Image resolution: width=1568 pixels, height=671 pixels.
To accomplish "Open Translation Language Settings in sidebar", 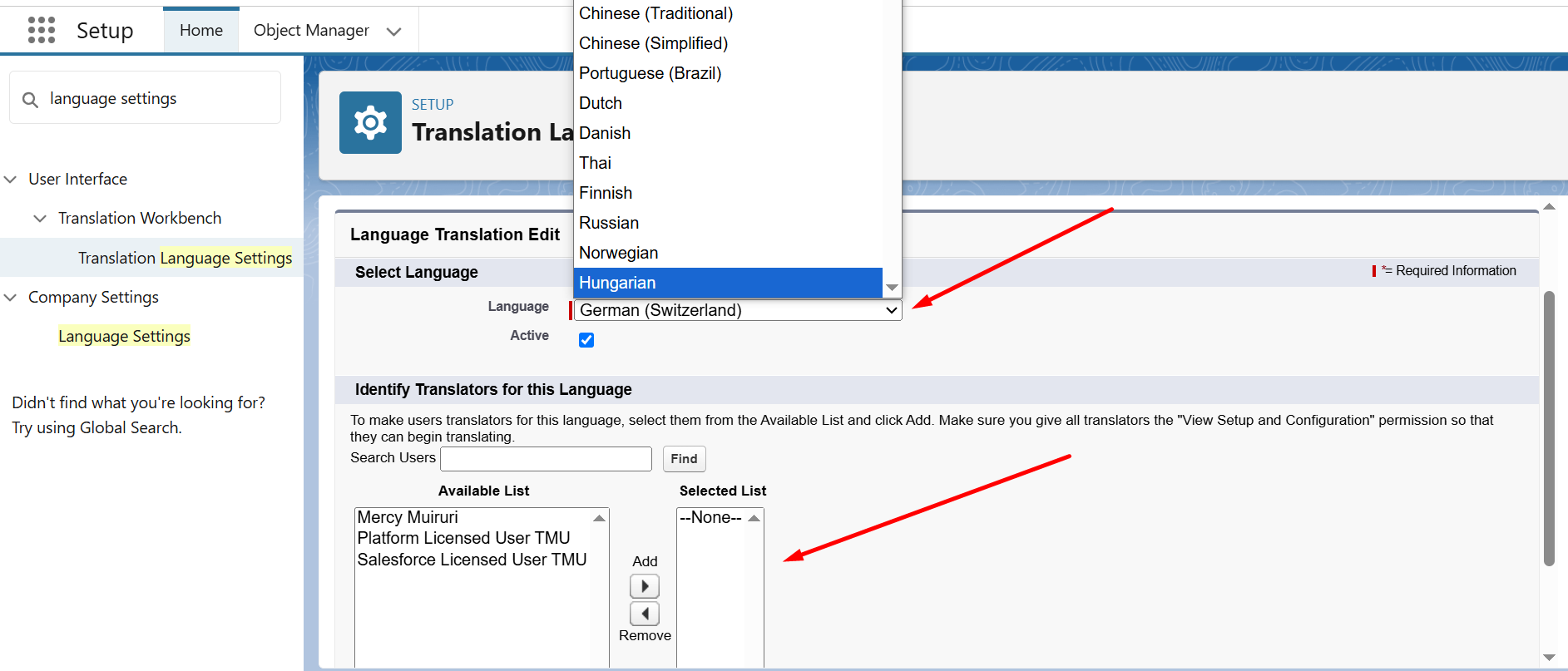I will click(185, 258).
